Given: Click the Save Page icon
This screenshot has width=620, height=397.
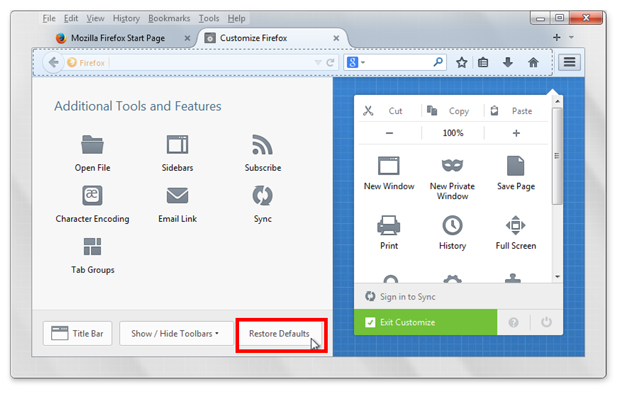Looking at the screenshot, I should [x=516, y=166].
